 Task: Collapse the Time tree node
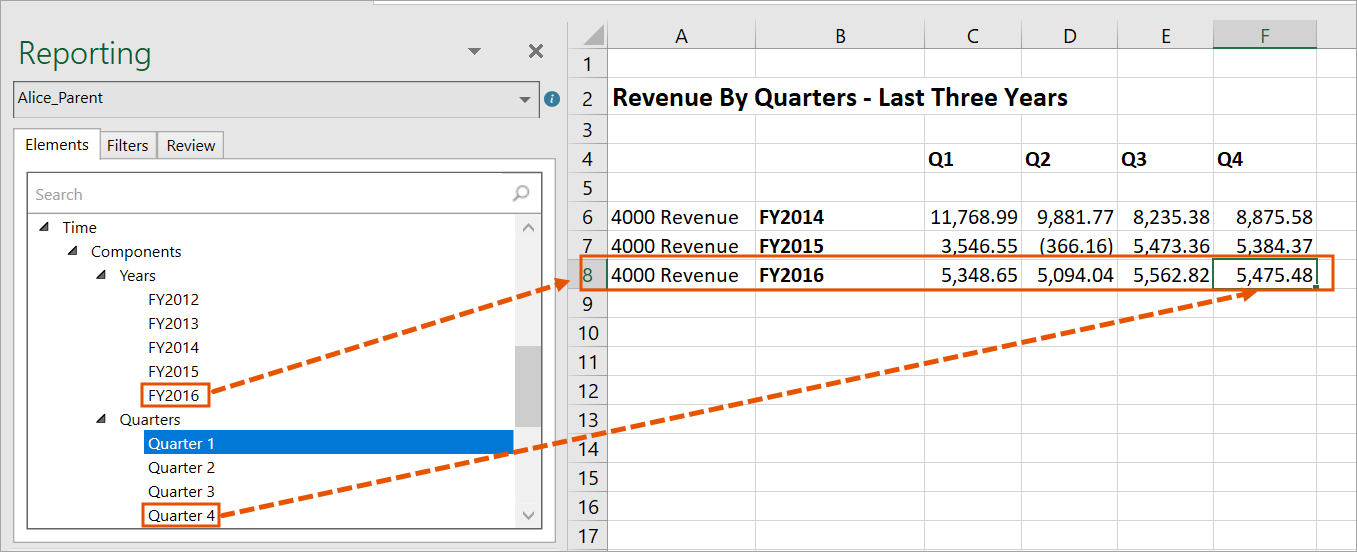tap(44, 228)
